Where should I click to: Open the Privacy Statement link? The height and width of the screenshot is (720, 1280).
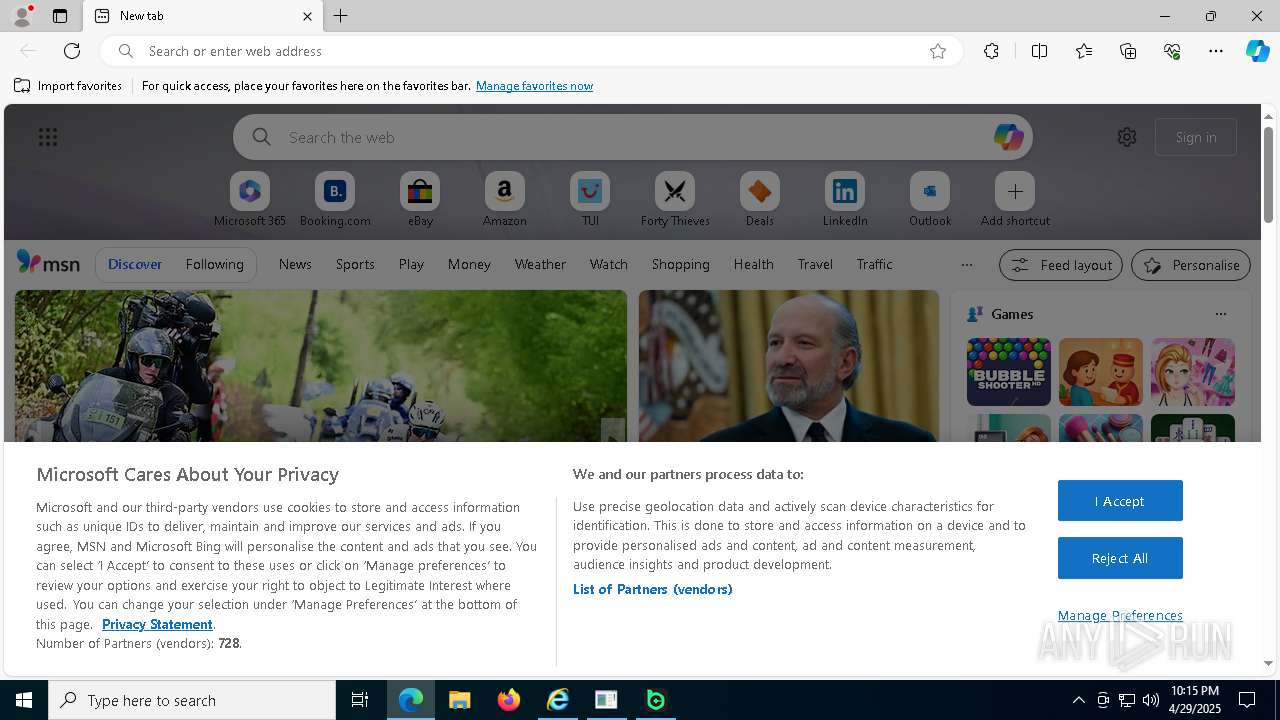click(x=157, y=624)
